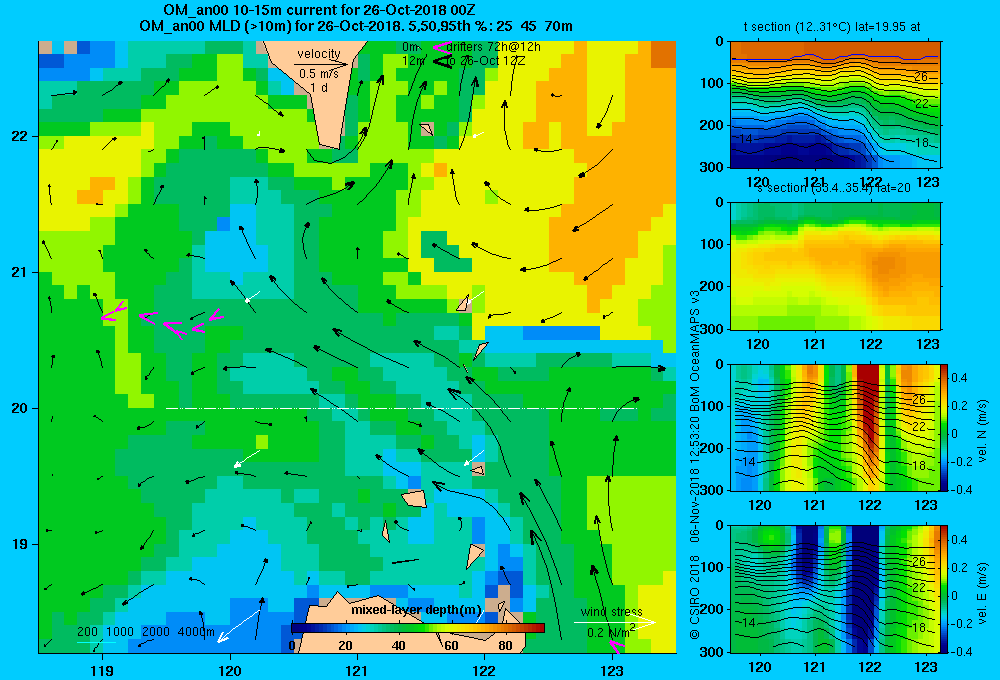Click the '80' tick on mixed-layer depth scale
1000x680 pixels.
(x=505, y=646)
